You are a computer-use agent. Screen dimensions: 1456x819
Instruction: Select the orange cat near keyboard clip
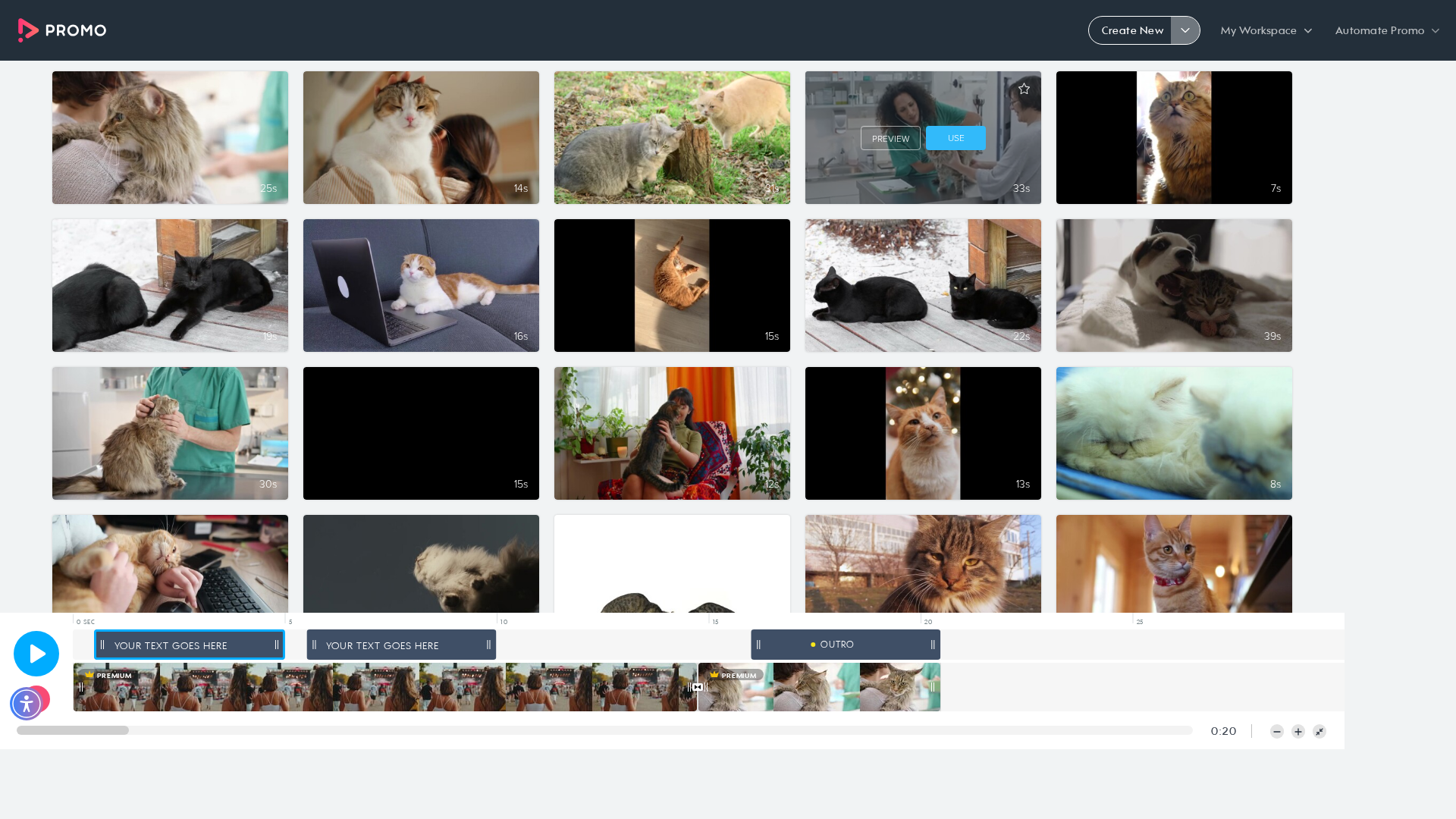170,563
